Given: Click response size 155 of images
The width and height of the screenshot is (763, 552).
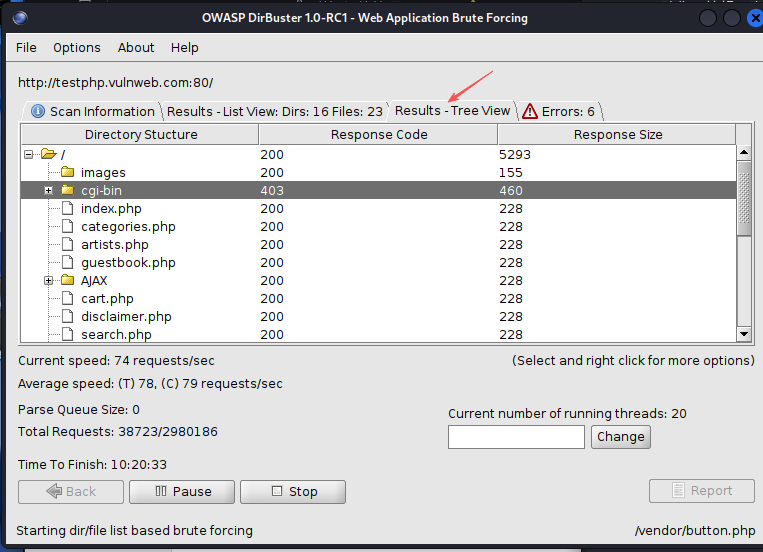Looking at the screenshot, I should pos(510,172).
